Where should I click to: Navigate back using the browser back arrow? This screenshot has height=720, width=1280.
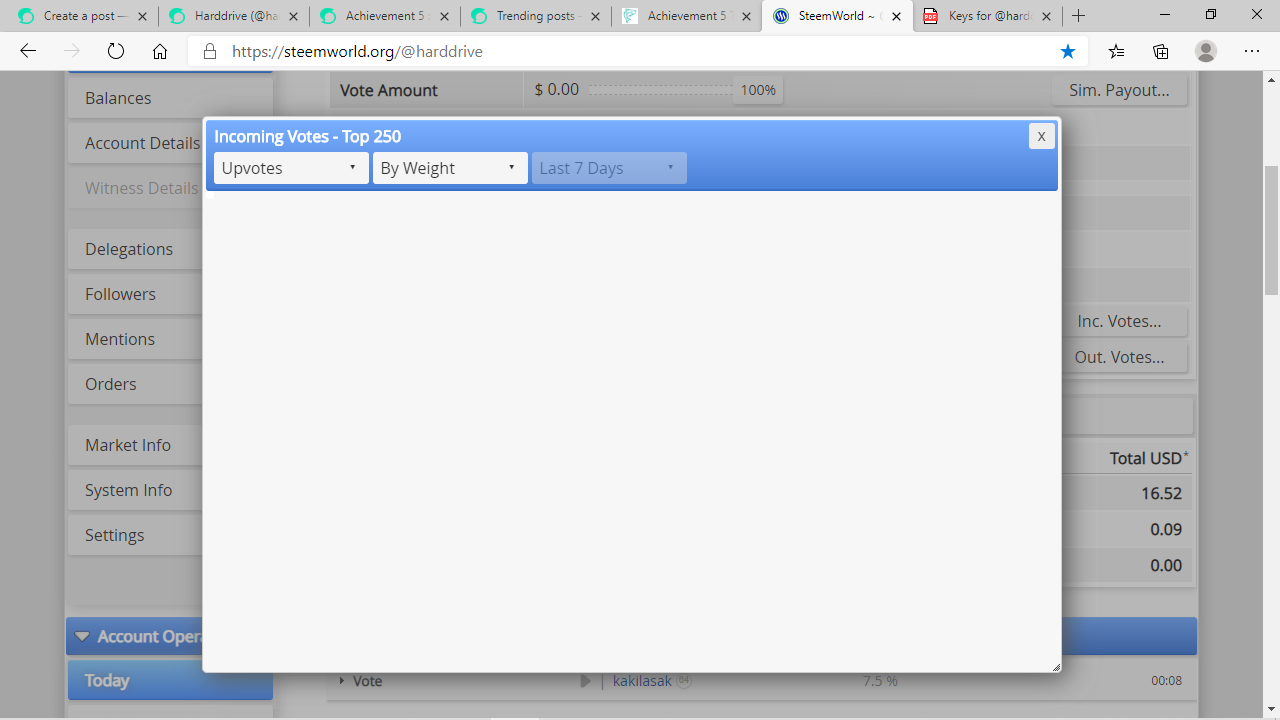point(27,51)
